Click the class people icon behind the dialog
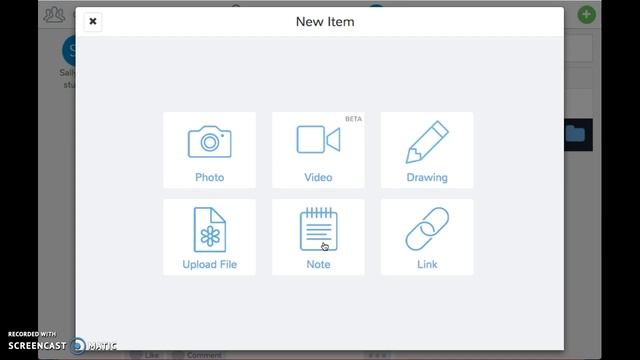This screenshot has height=360, width=640. (54, 15)
